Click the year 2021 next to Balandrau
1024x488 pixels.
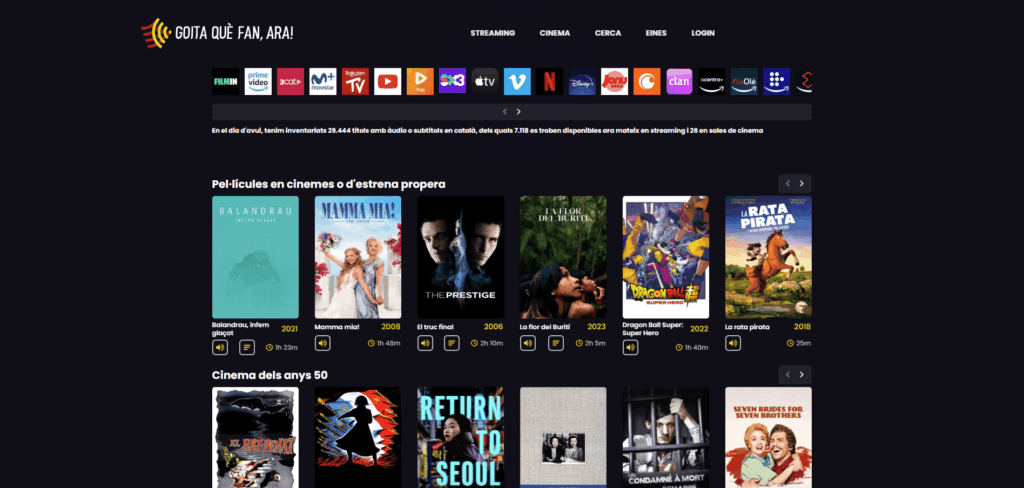click(x=289, y=329)
